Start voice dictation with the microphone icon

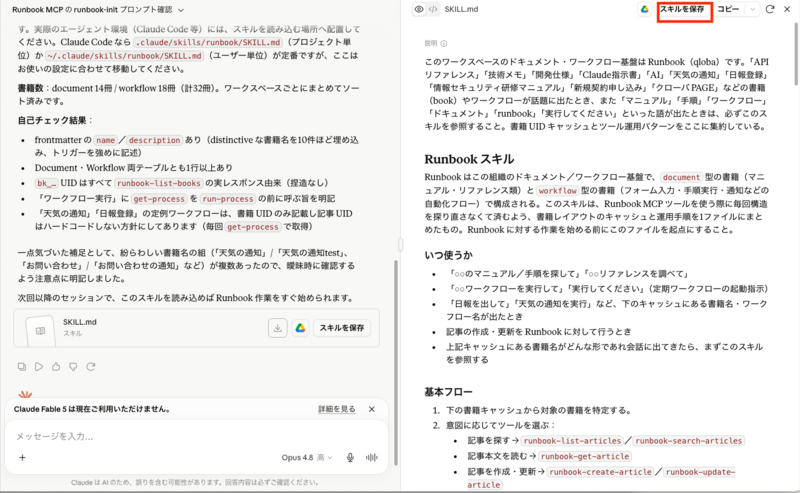pyautogui.click(x=350, y=458)
